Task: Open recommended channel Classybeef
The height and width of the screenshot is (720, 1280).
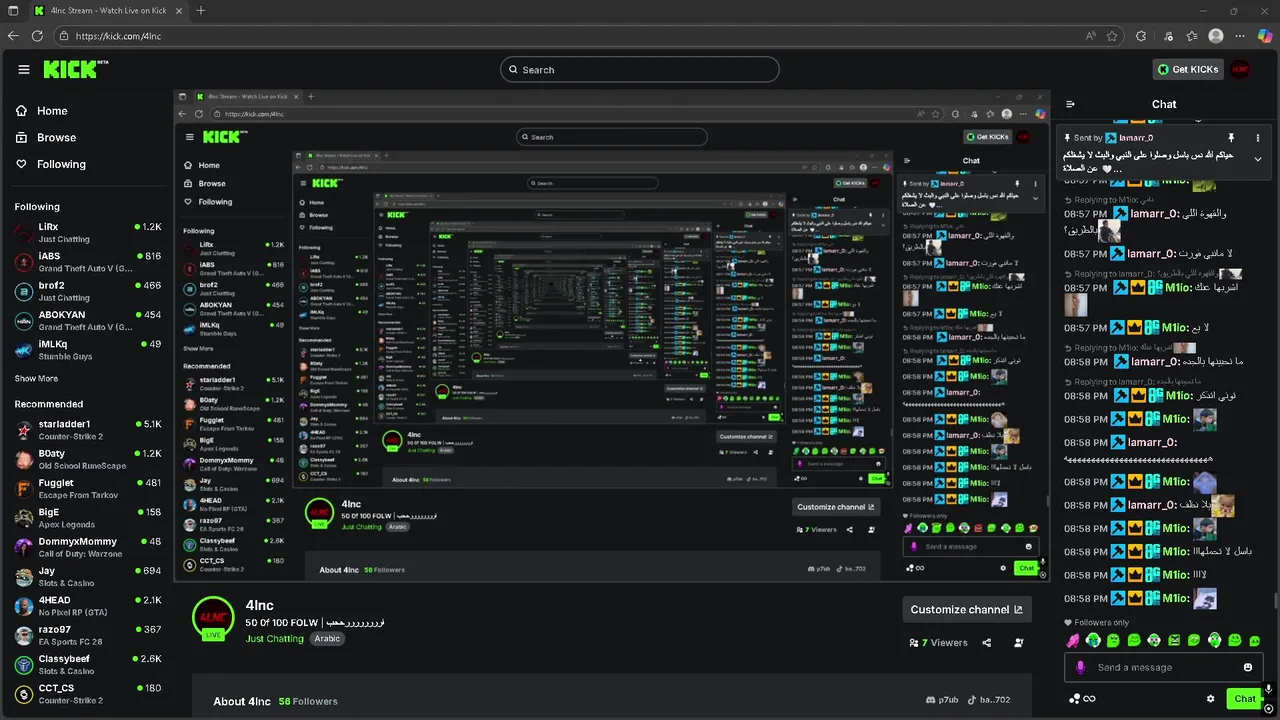Action: click(x=87, y=665)
